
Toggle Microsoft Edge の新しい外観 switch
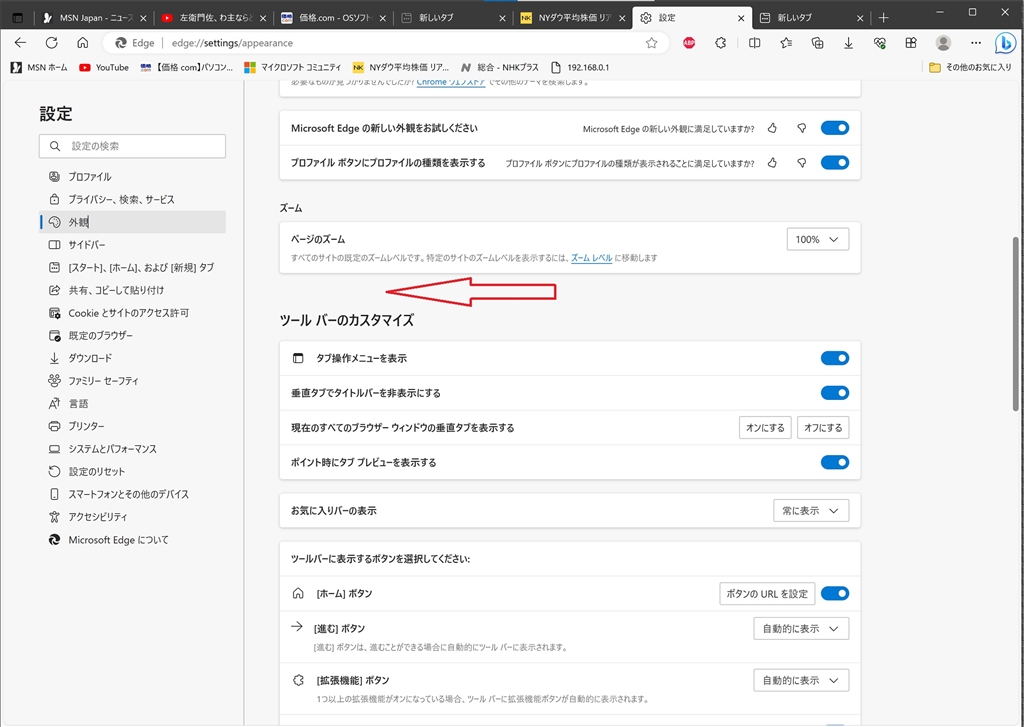coord(835,128)
